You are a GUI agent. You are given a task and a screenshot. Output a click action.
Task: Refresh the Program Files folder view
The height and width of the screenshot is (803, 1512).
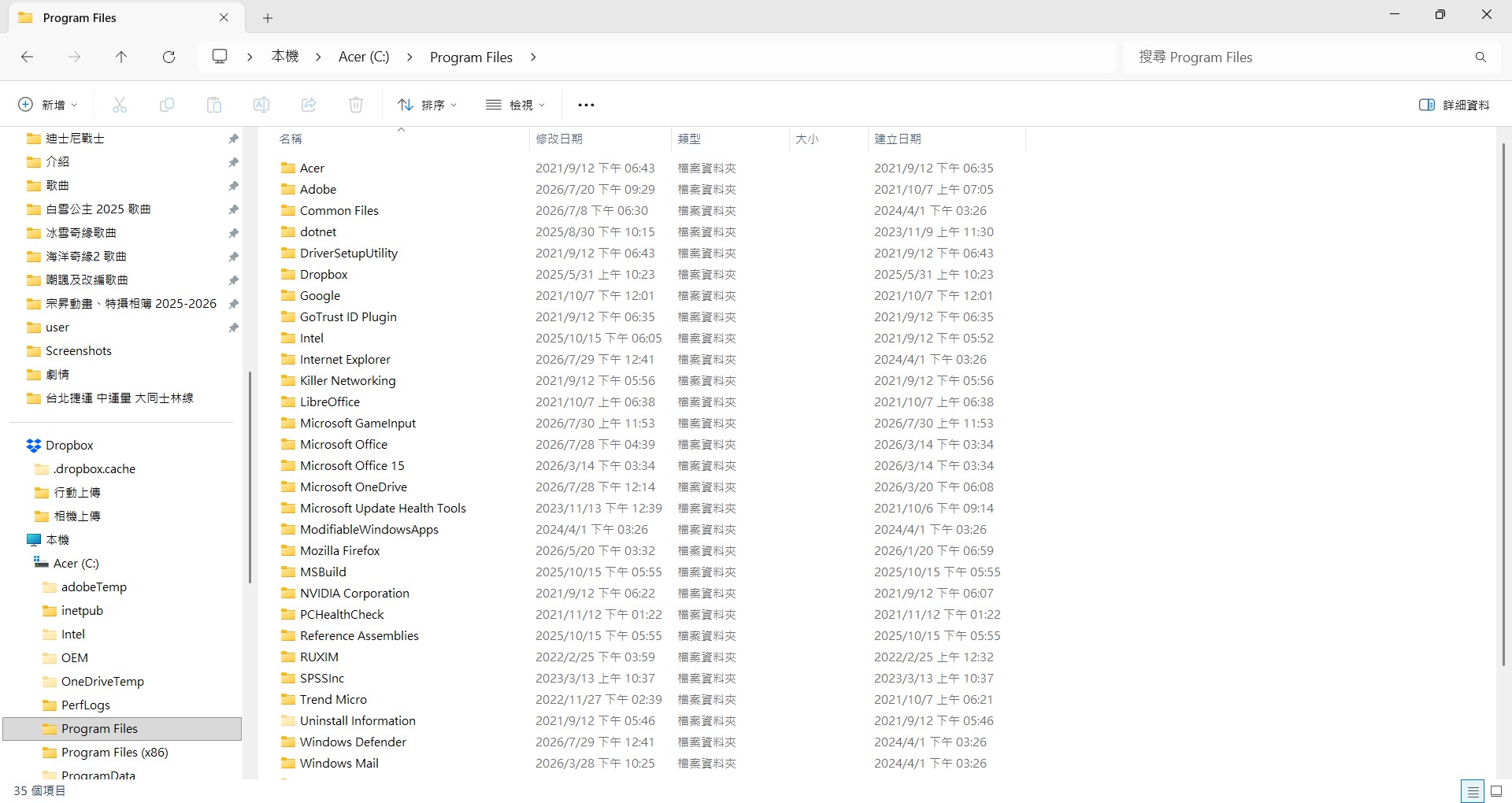coord(169,57)
